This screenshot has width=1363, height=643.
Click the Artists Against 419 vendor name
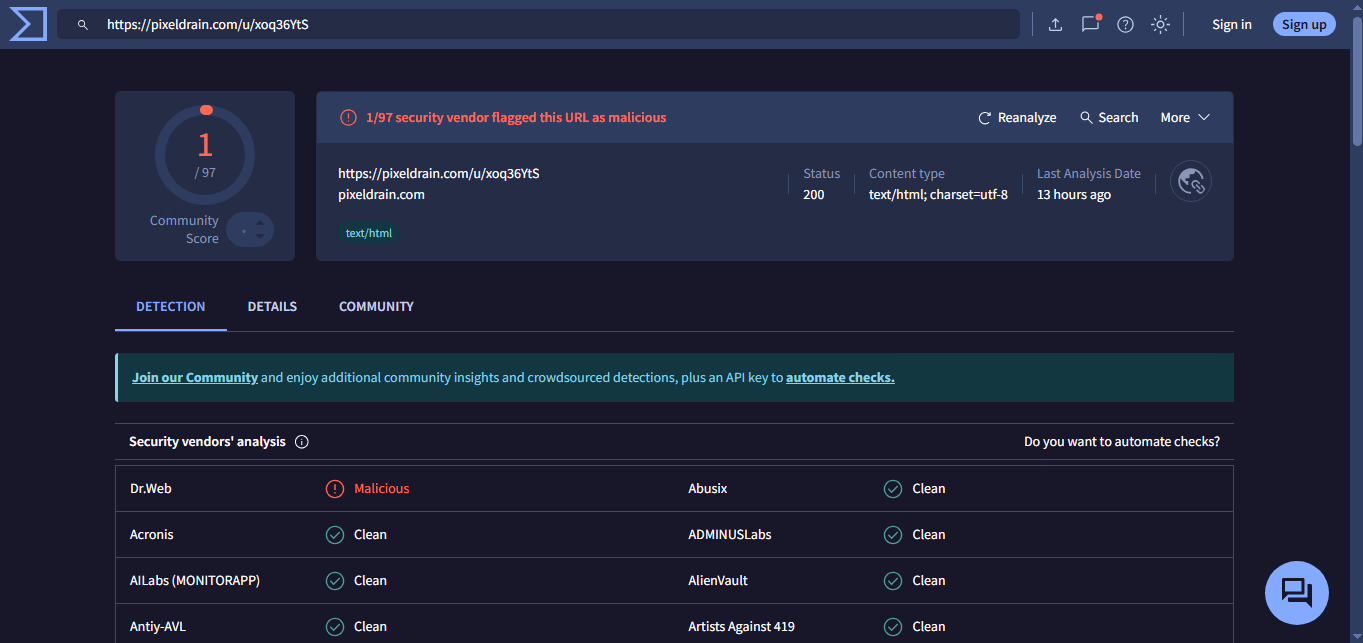click(x=742, y=627)
